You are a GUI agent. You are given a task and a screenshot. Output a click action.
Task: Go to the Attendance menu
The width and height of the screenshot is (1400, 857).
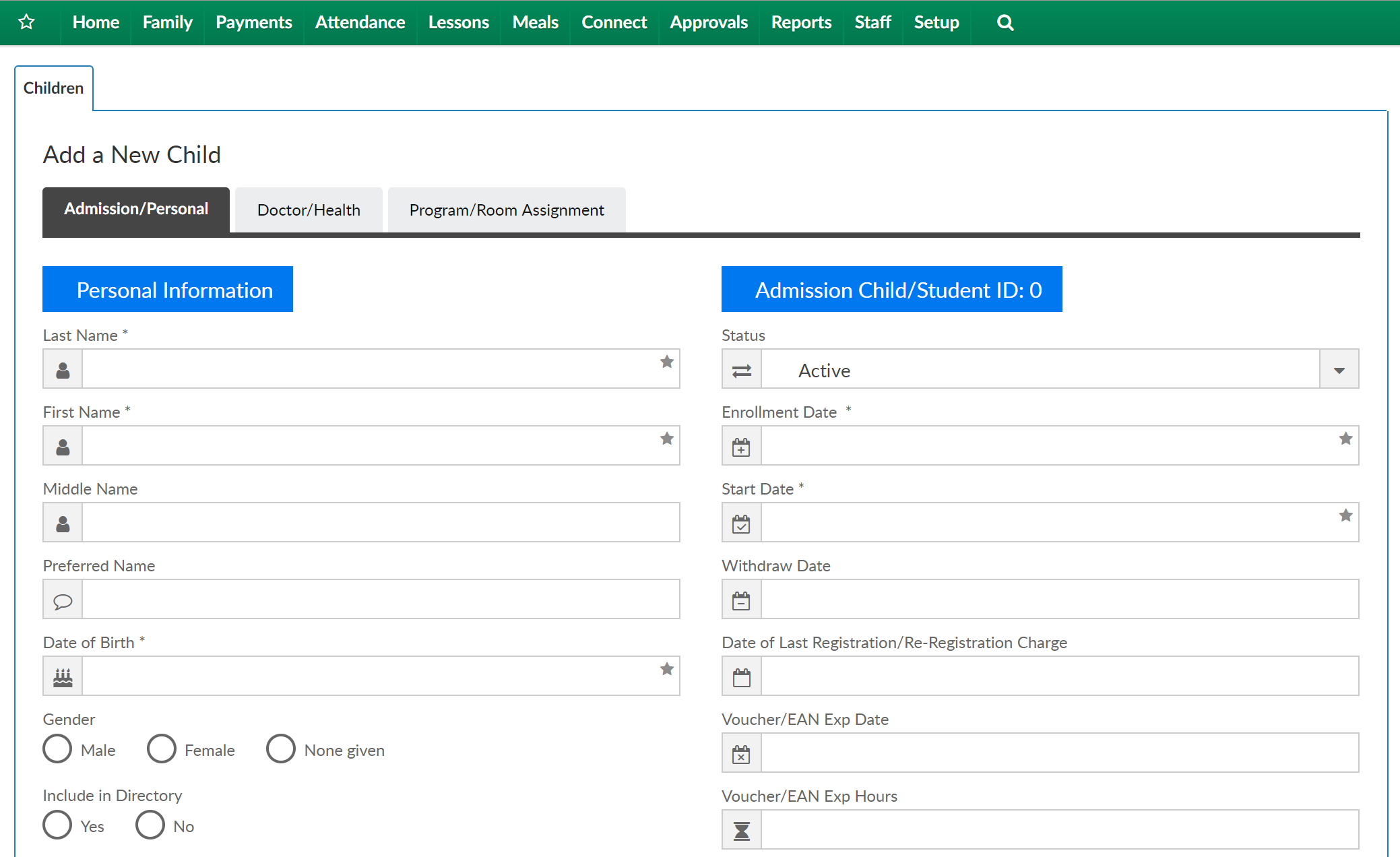pos(360,22)
